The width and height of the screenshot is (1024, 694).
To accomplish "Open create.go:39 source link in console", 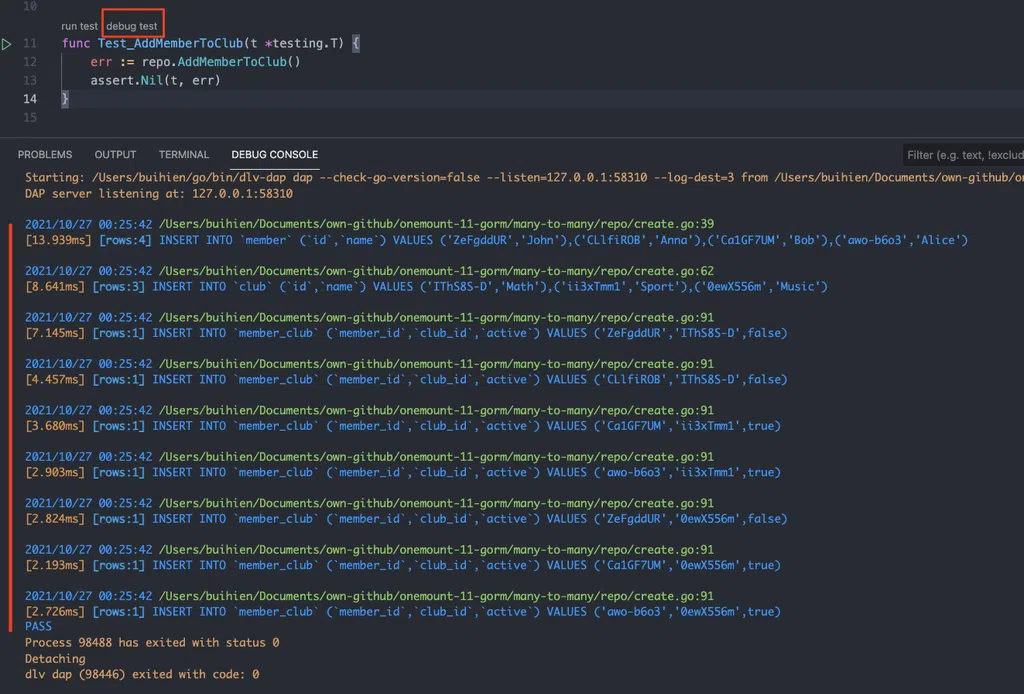I will tap(436, 224).
